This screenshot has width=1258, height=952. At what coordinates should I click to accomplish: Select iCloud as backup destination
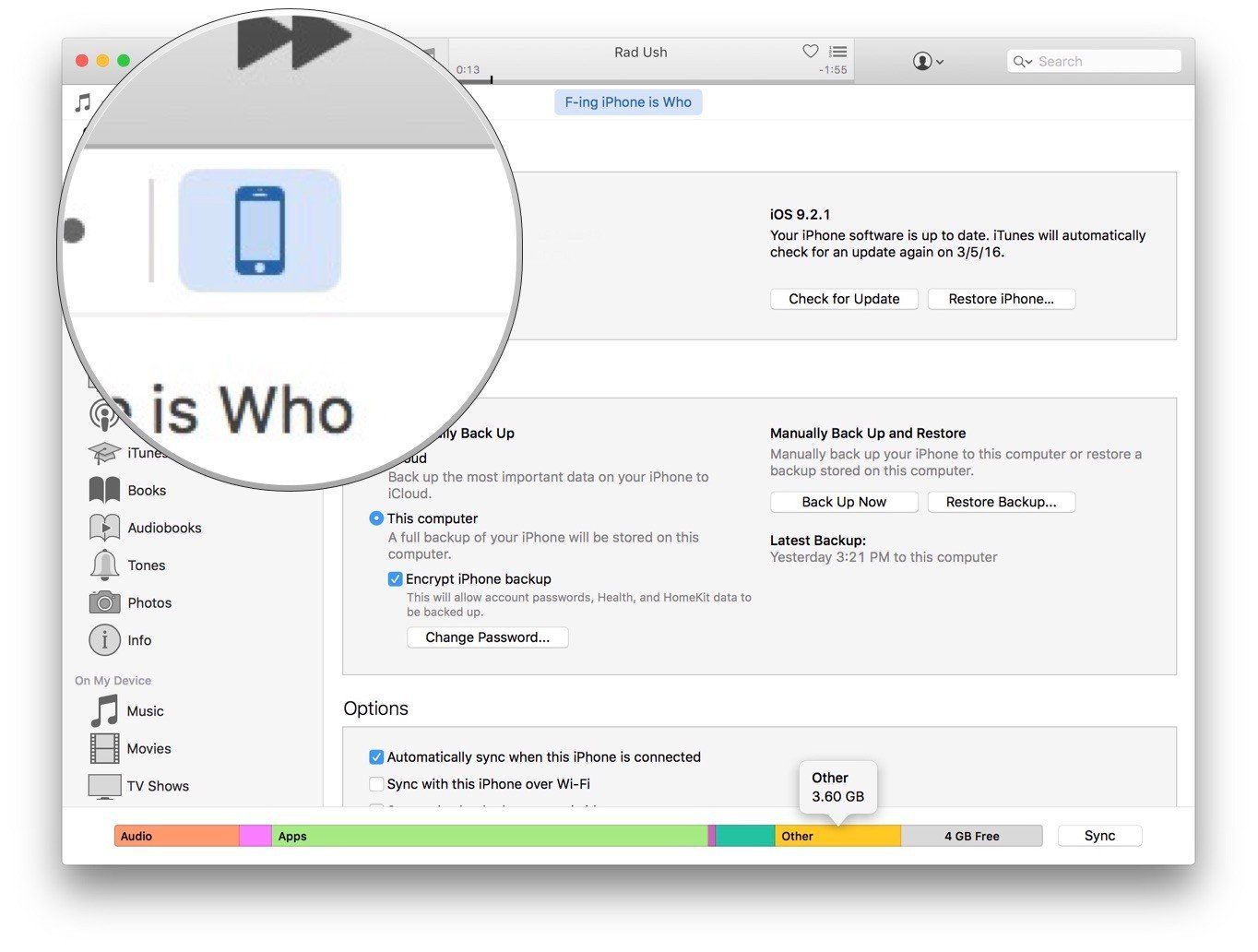tap(376, 458)
